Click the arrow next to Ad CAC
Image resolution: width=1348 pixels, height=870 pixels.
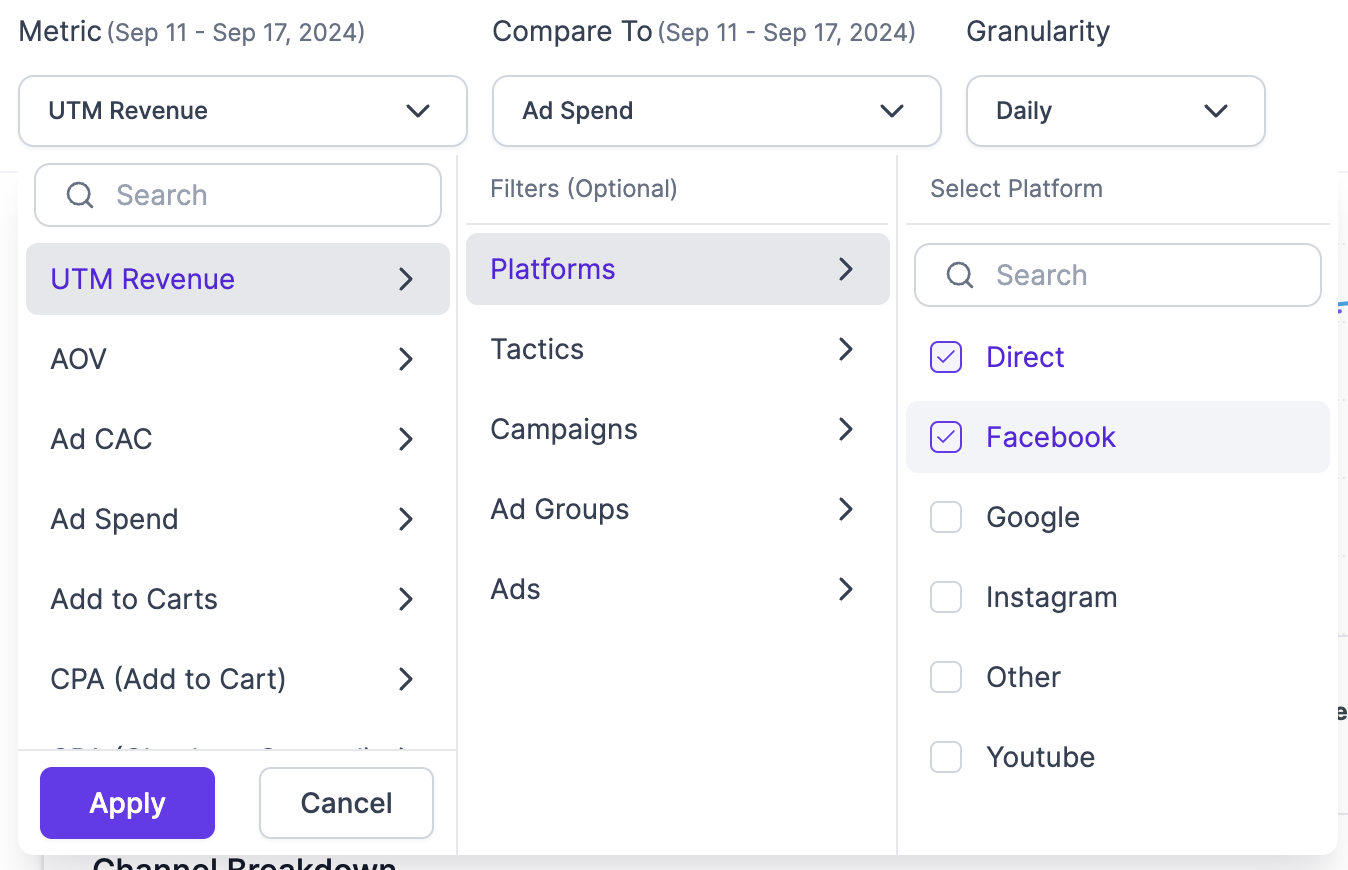click(406, 439)
